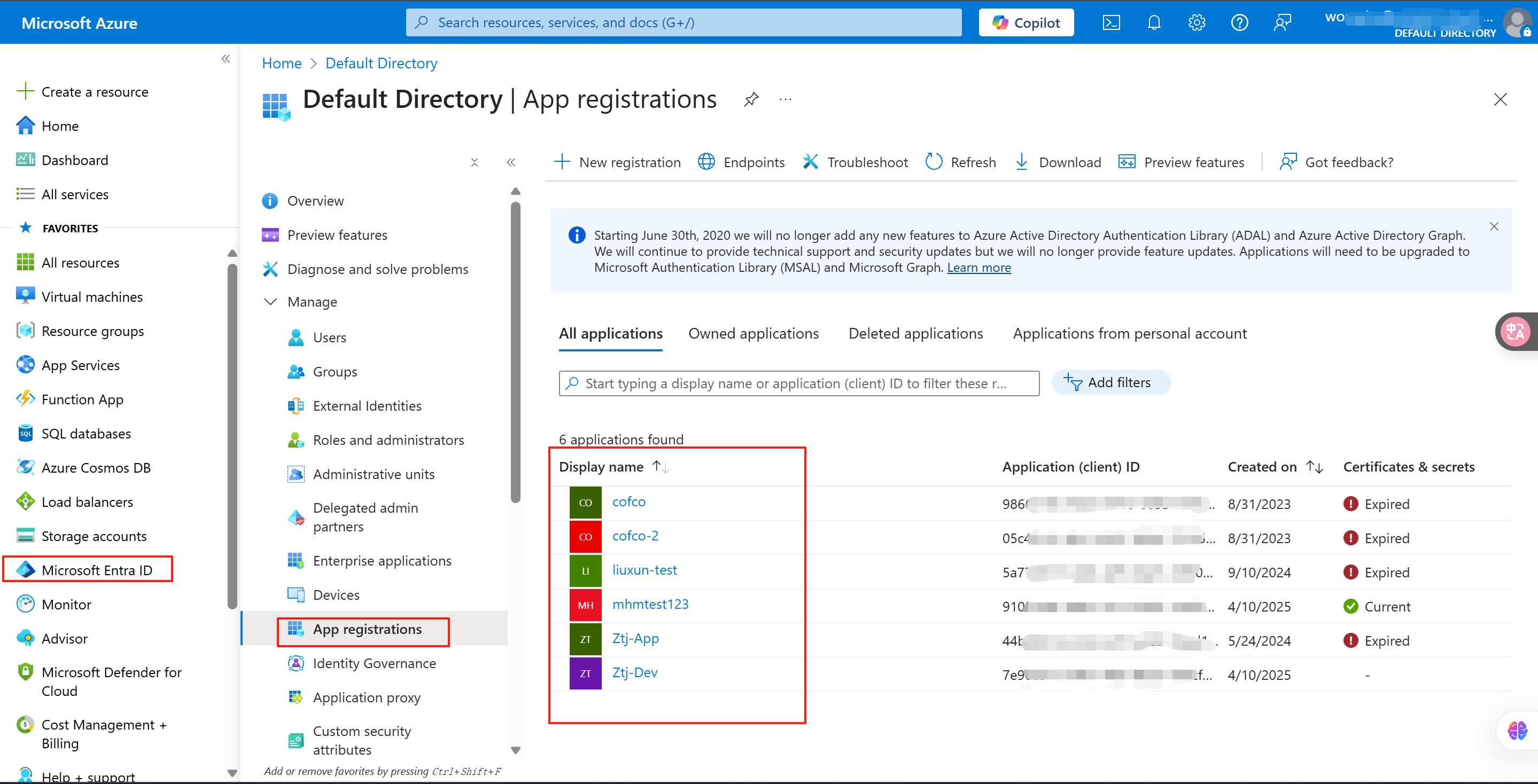Open Ztj-Dev application
Image resolution: width=1538 pixels, height=784 pixels.
click(635, 672)
